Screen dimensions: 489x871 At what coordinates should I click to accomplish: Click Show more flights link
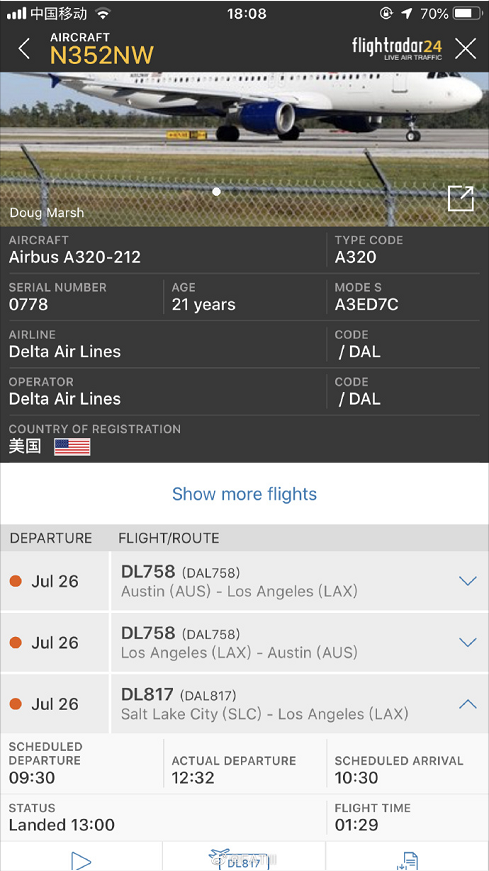[244, 494]
